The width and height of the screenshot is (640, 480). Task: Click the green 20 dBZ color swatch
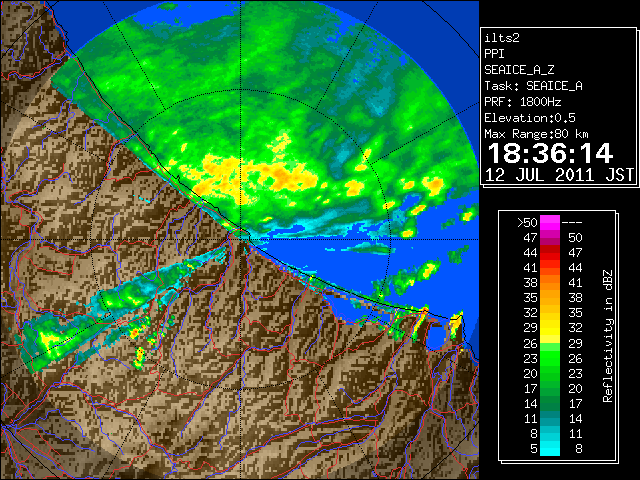(x=550, y=373)
